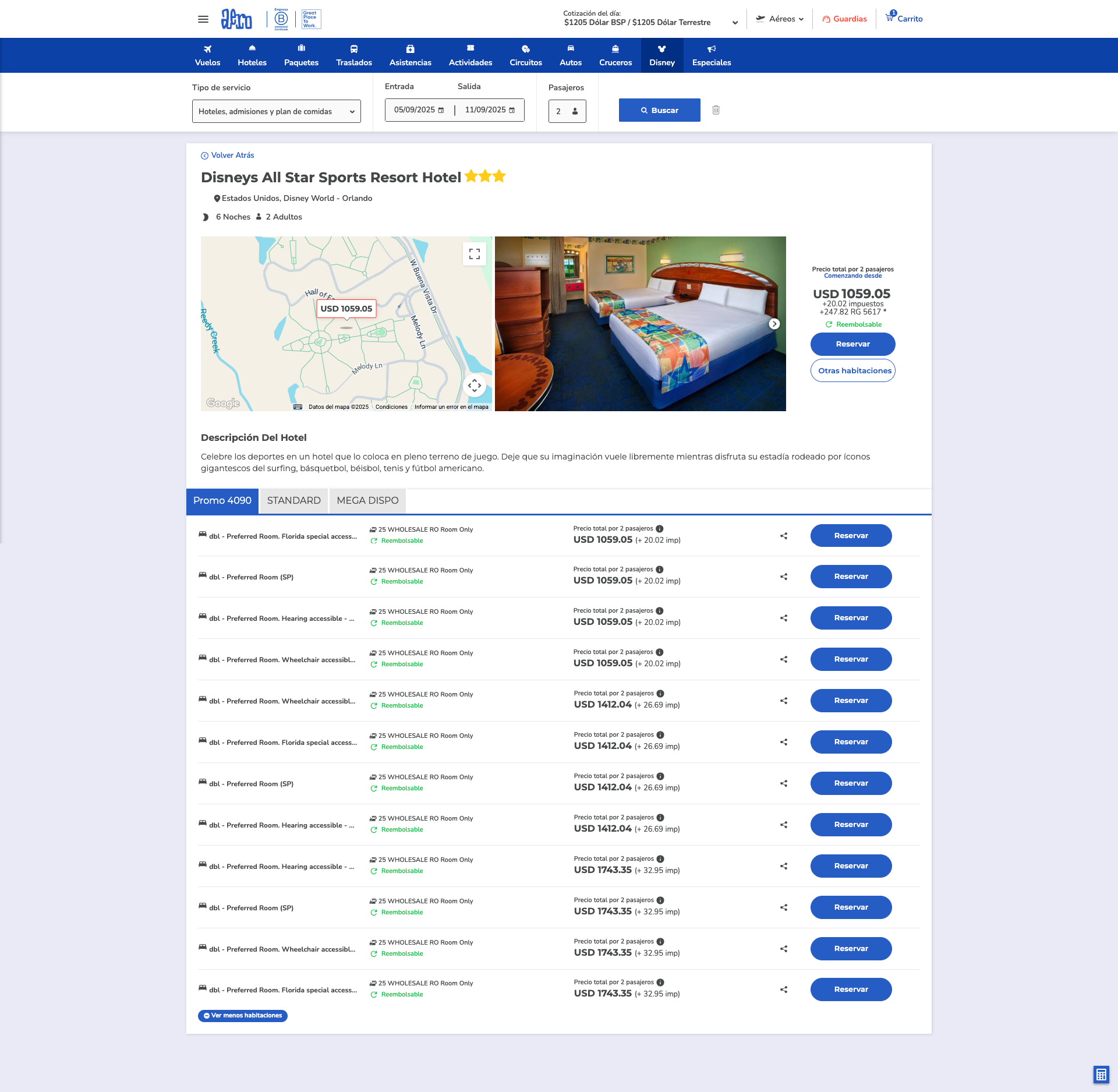Select the Promo 4090 tab
Screen dimensions: 1118x1092
tap(222, 501)
